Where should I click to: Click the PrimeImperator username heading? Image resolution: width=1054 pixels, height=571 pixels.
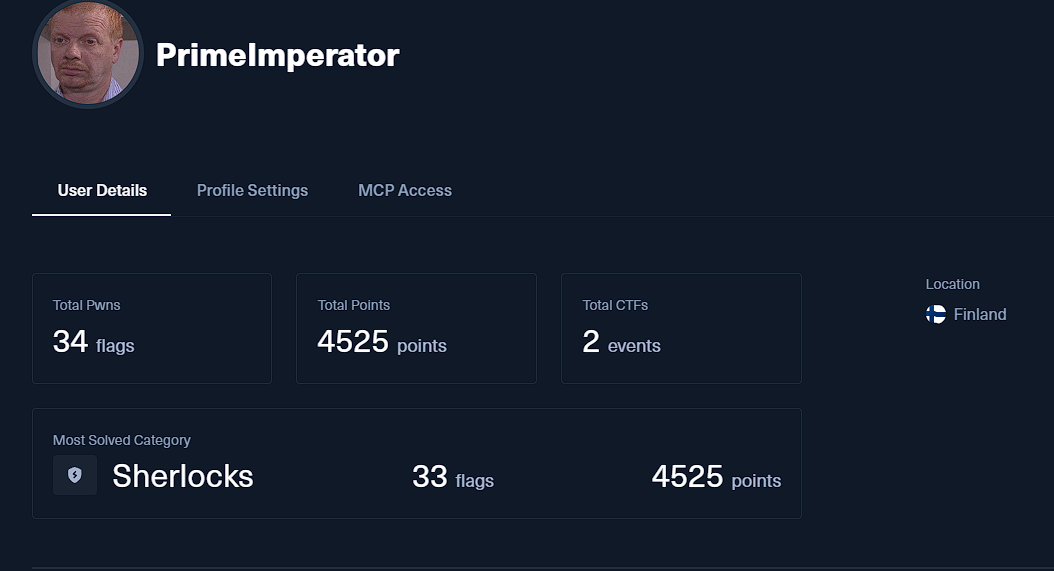pyautogui.click(x=278, y=55)
